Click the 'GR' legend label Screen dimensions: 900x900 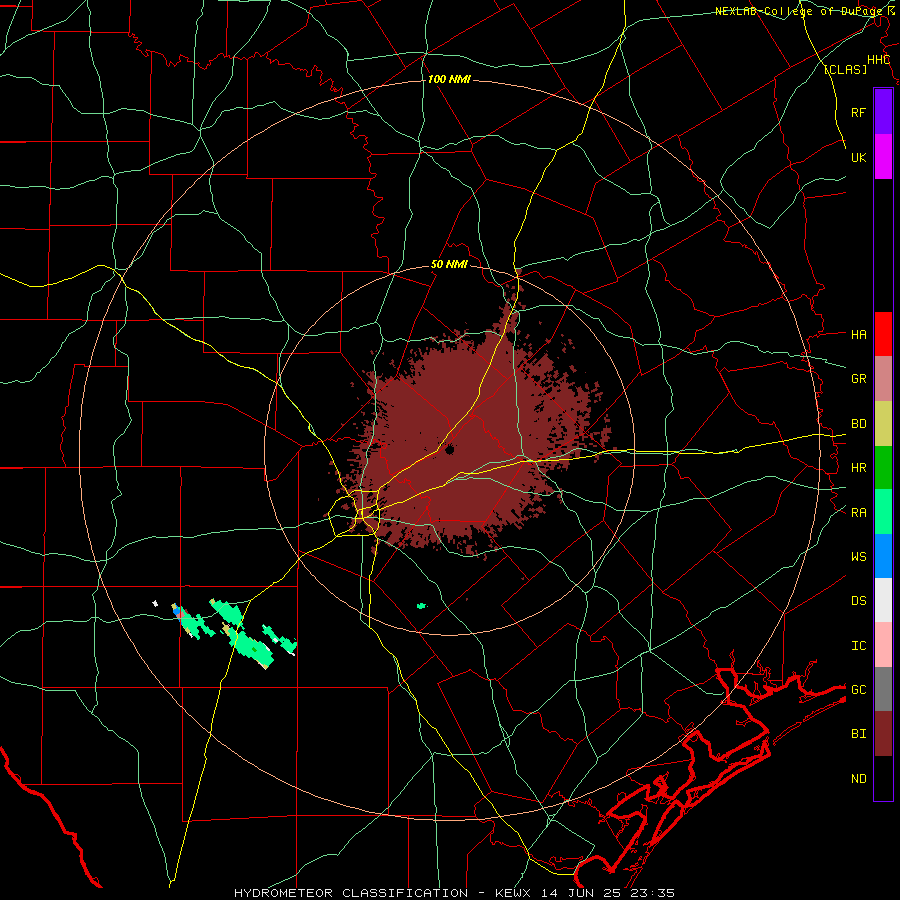(x=858, y=379)
